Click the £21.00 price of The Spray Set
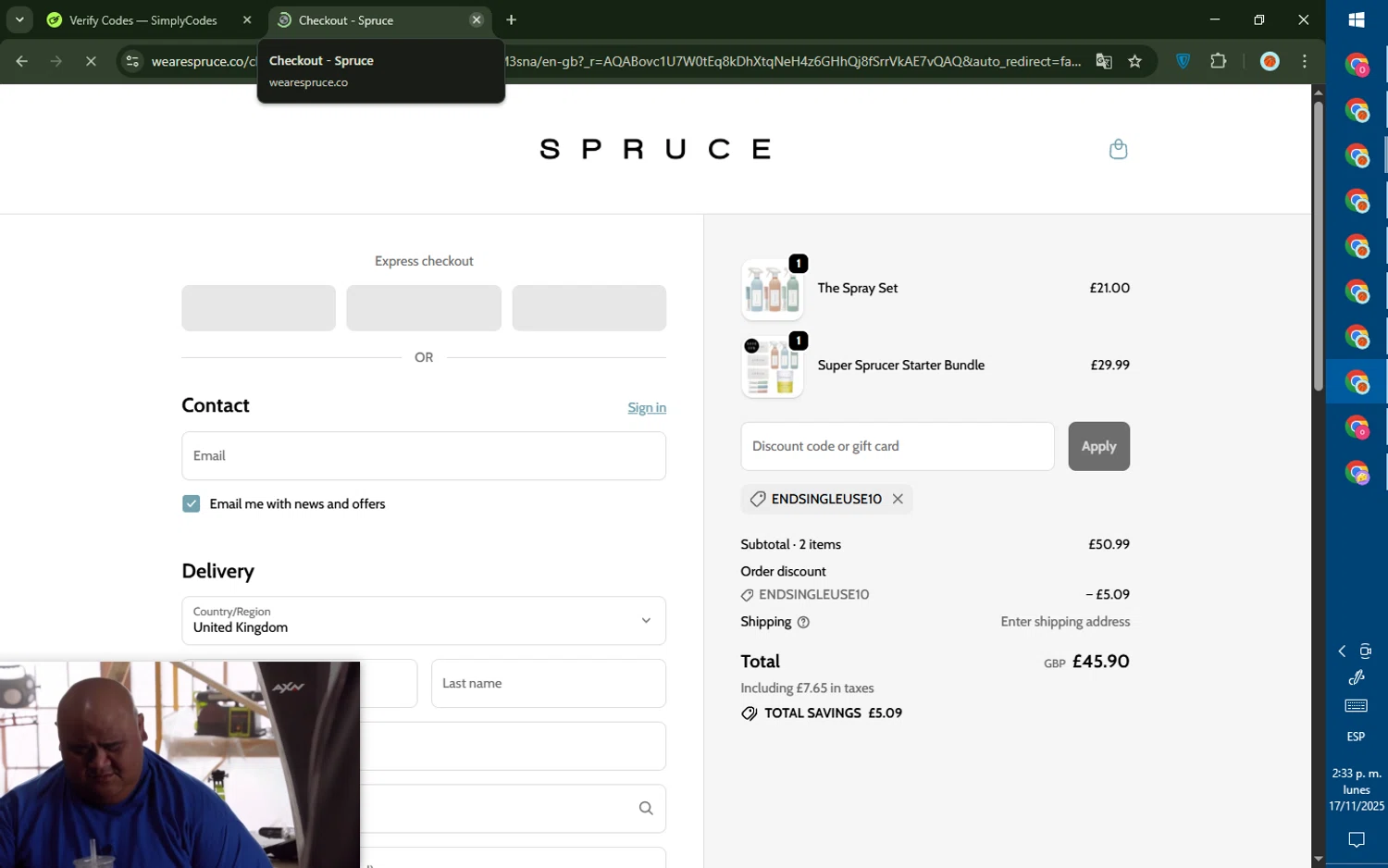The width and height of the screenshot is (1388, 868). 1109,289
